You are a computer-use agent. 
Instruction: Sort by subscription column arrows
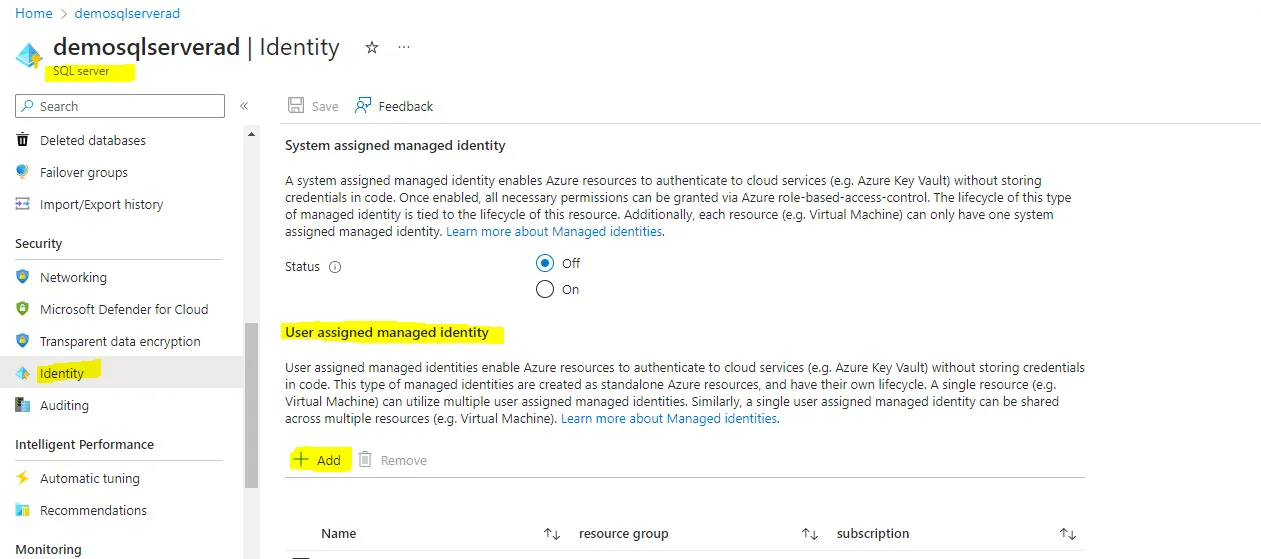(x=1068, y=534)
